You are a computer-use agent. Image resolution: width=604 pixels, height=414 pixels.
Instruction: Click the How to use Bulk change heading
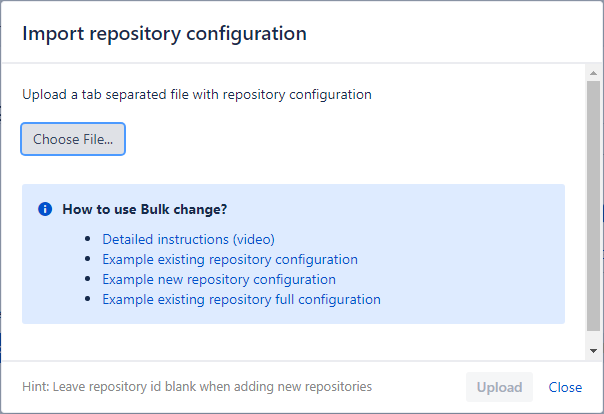pyautogui.click(x=144, y=209)
